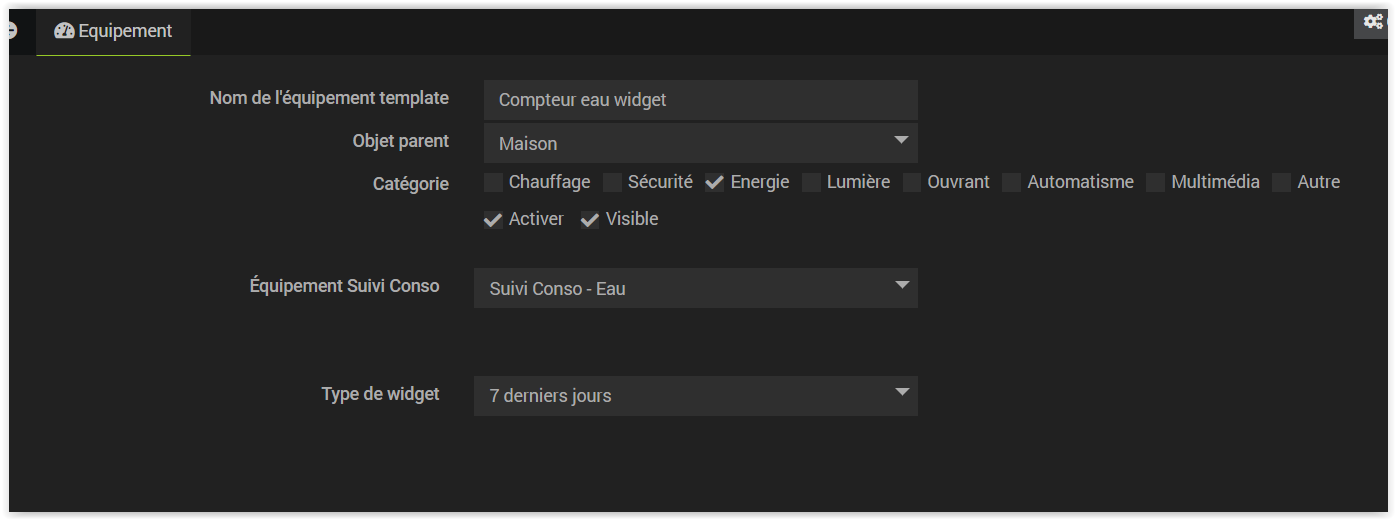
Task: Disable the Activer checkbox
Action: (493, 220)
